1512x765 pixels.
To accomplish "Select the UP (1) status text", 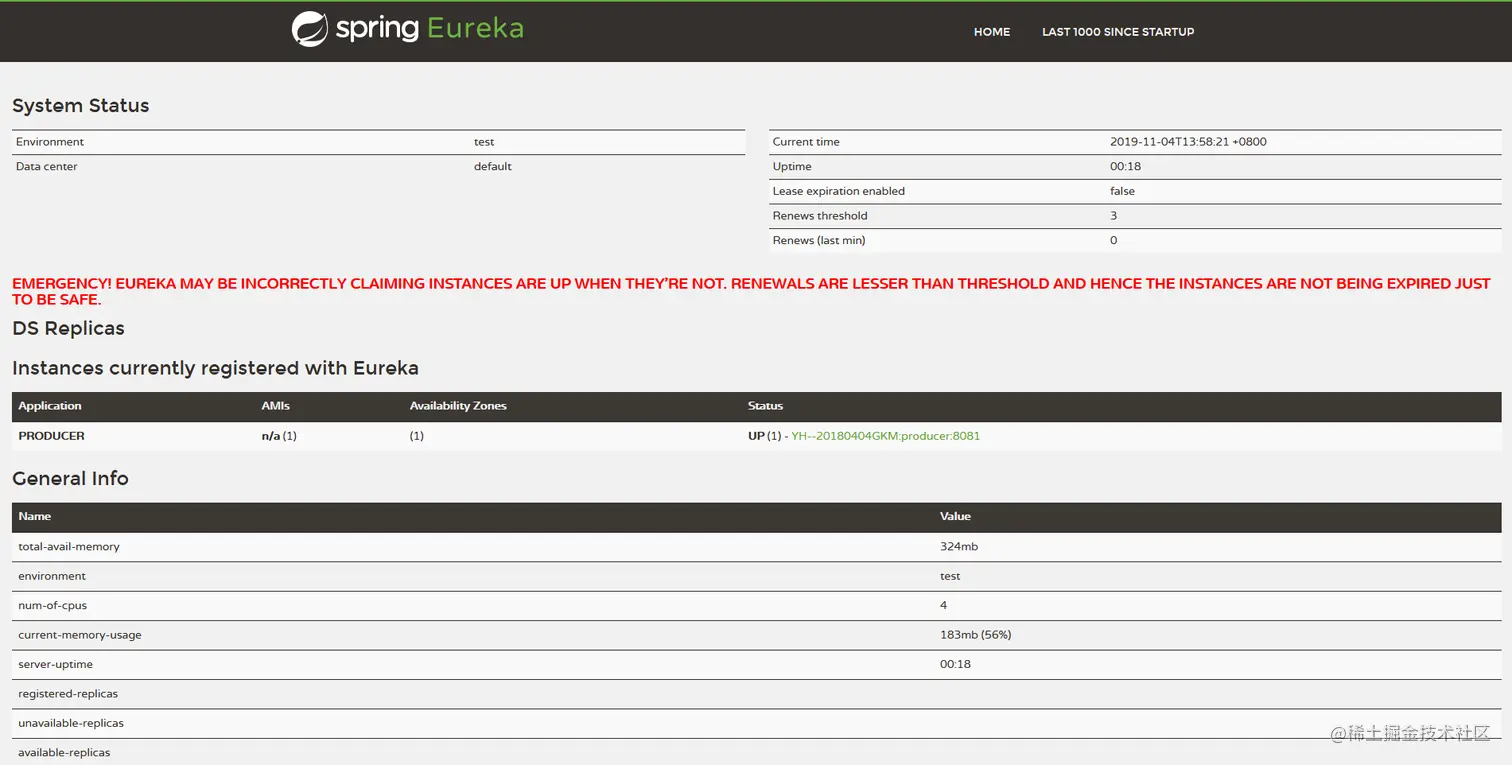I will [765, 436].
